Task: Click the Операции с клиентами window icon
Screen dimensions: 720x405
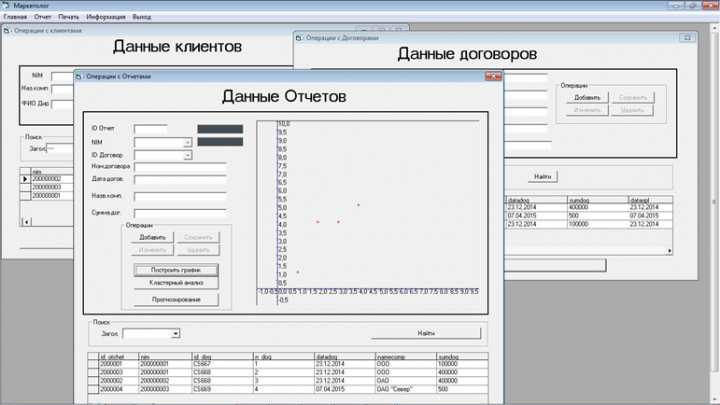Action: (x=6, y=30)
